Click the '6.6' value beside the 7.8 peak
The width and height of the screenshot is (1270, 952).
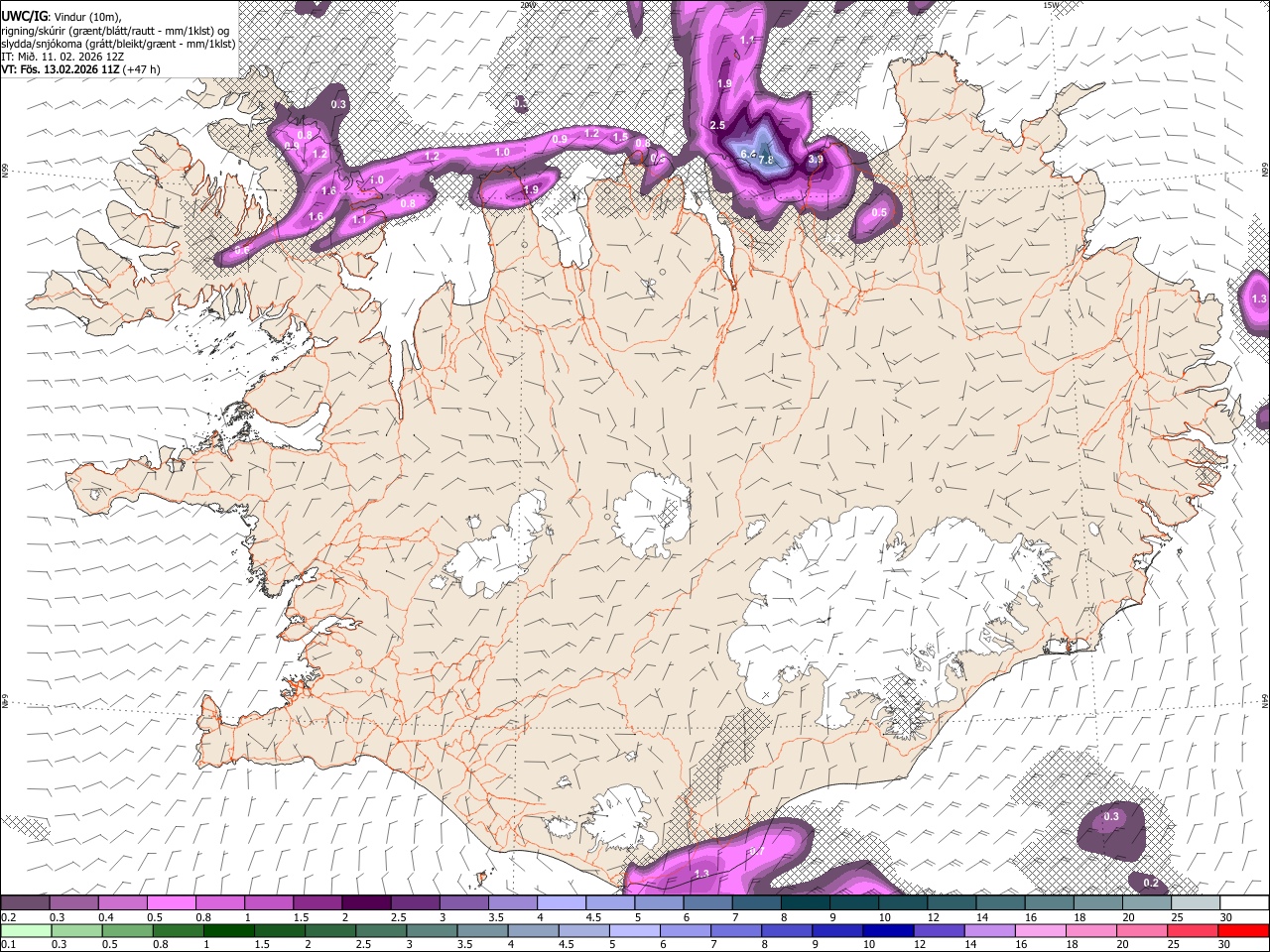747,155
